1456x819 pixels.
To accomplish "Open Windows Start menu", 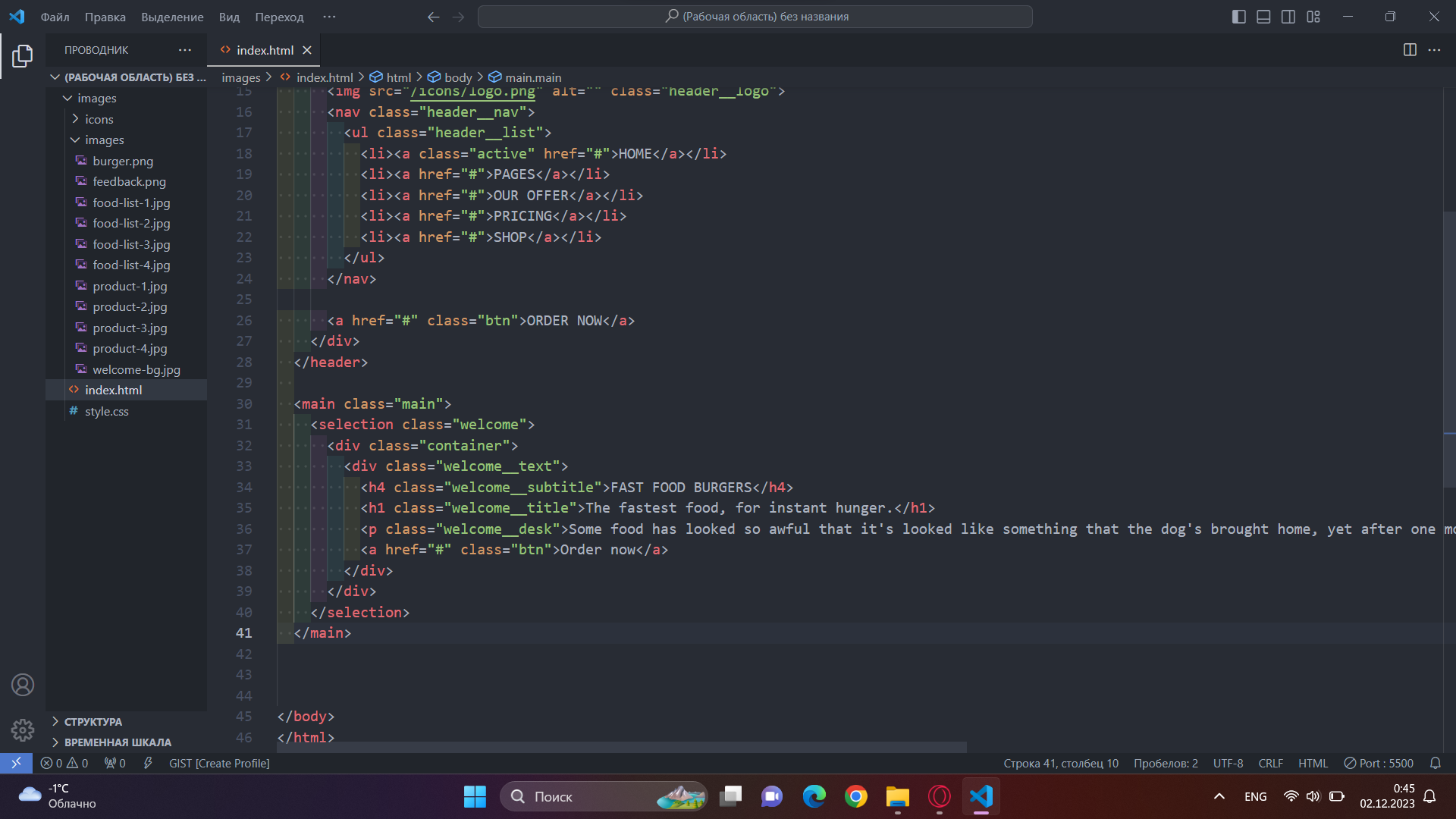I will pyautogui.click(x=475, y=796).
